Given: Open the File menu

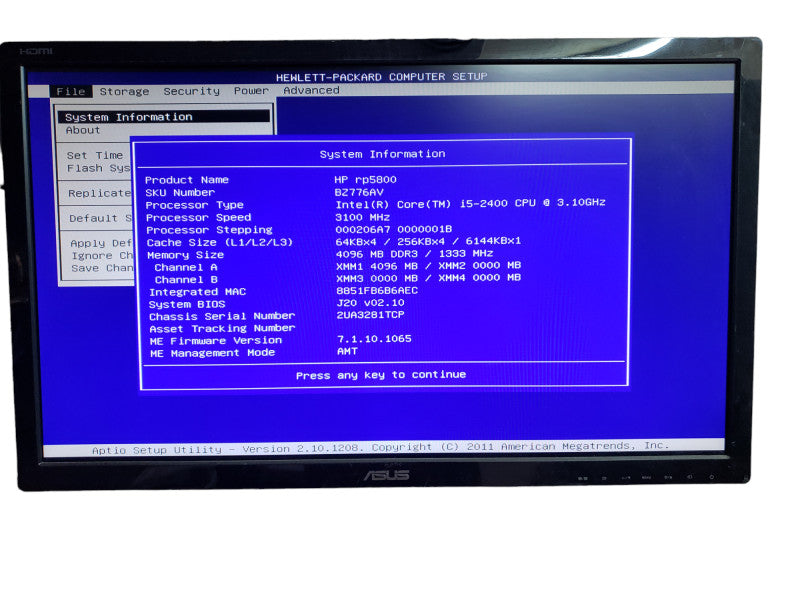Looking at the screenshot, I should pos(71,91).
